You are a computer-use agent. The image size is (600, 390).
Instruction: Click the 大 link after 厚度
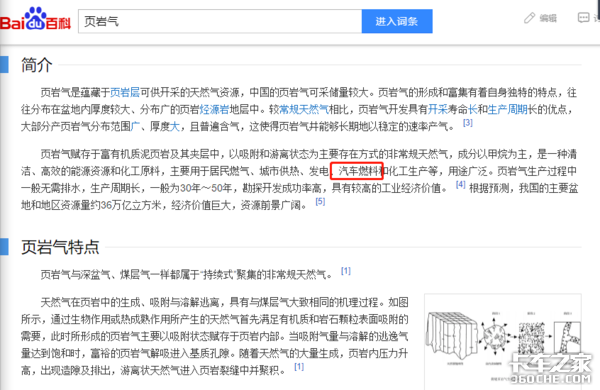tap(174, 126)
